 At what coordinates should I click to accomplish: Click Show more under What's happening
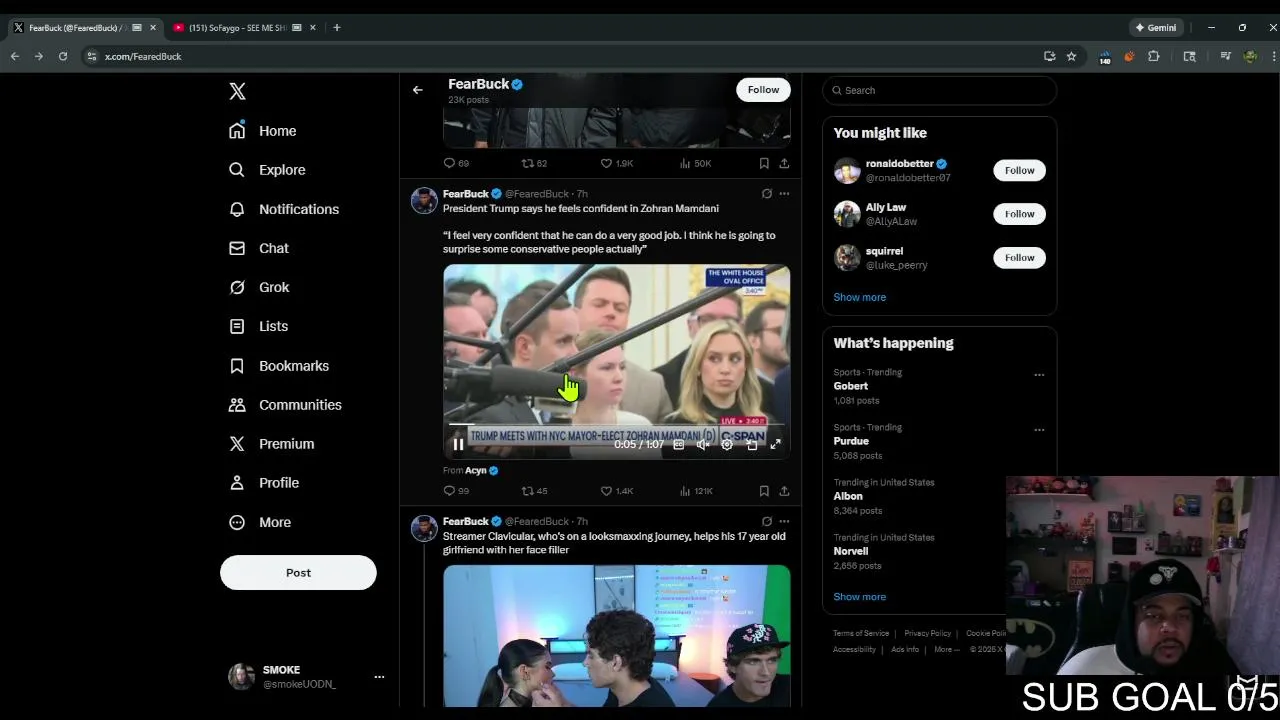click(859, 597)
